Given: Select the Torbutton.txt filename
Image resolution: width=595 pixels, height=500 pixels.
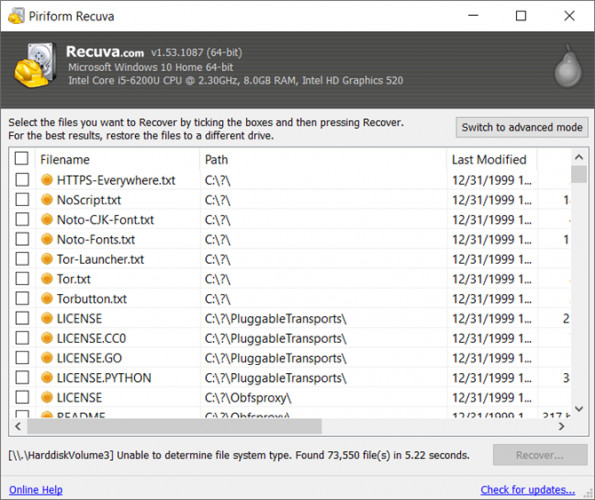Looking at the screenshot, I should [92, 299].
